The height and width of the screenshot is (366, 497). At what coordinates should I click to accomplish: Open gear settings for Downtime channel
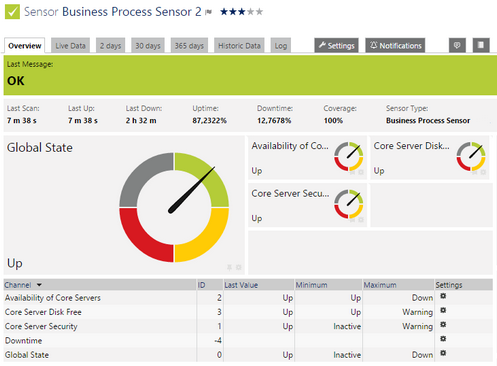(443, 339)
